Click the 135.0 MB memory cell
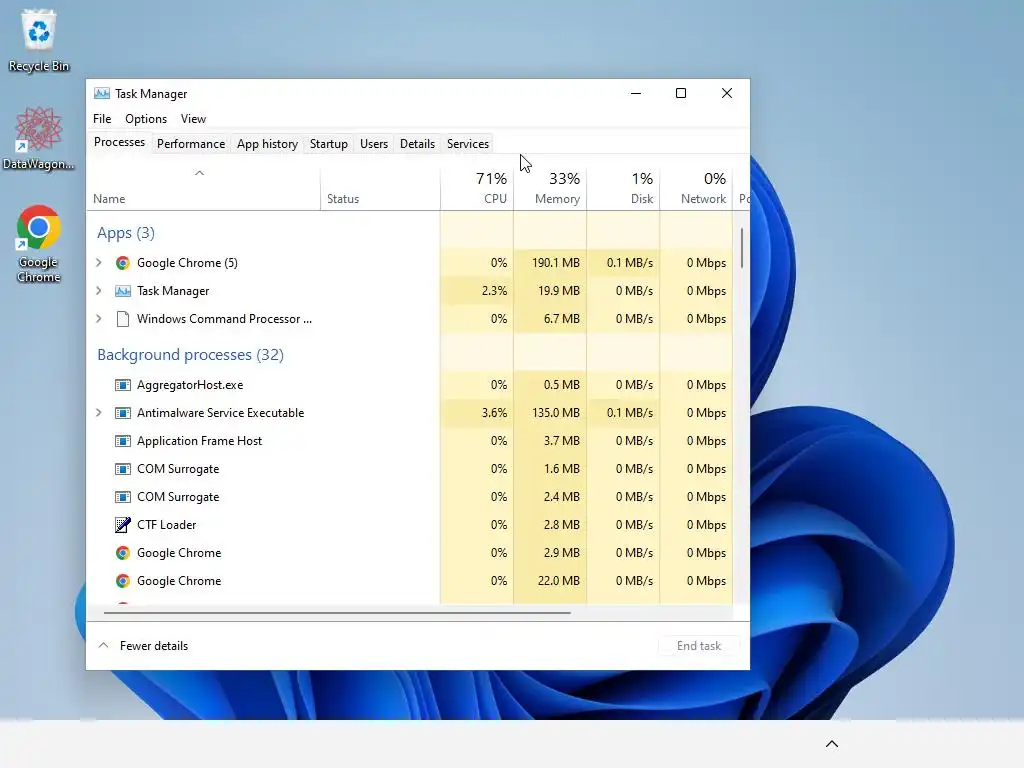1024x768 pixels. point(551,413)
